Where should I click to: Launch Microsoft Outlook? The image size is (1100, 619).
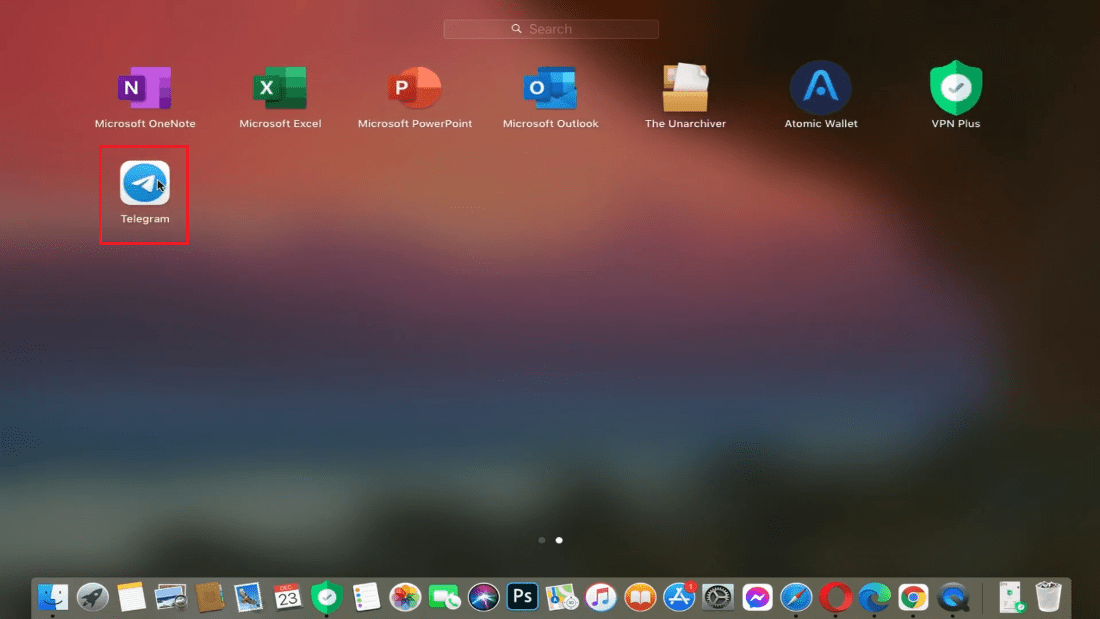[550, 88]
